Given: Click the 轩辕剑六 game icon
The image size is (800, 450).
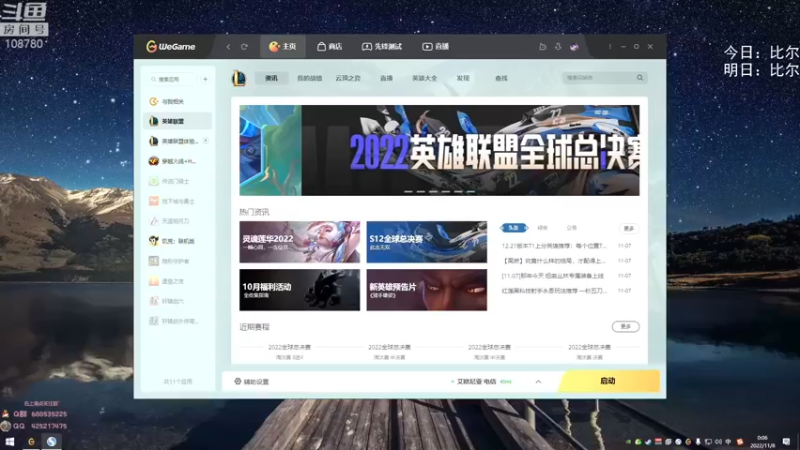Looking at the screenshot, I should tap(154, 301).
